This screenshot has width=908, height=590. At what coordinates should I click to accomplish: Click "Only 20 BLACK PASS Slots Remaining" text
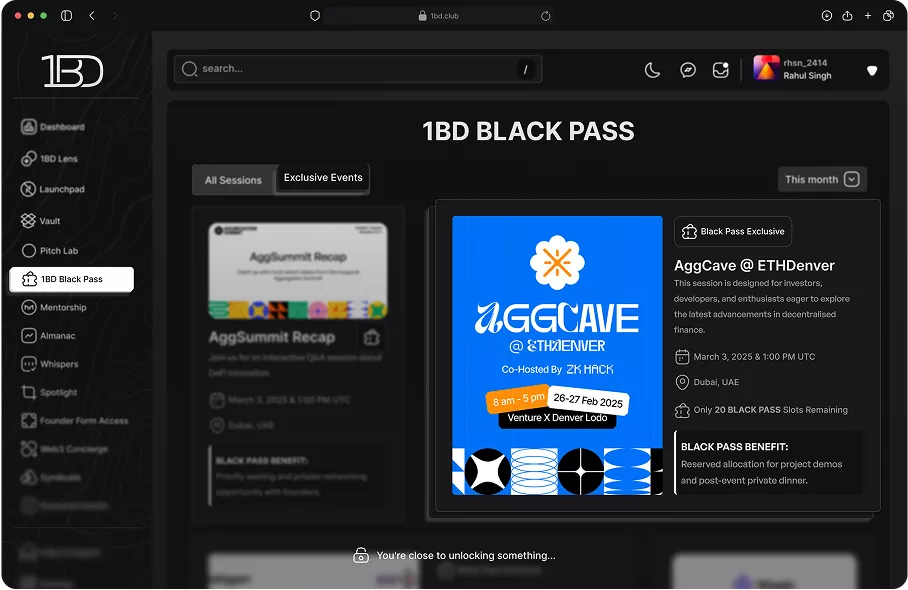click(770, 410)
